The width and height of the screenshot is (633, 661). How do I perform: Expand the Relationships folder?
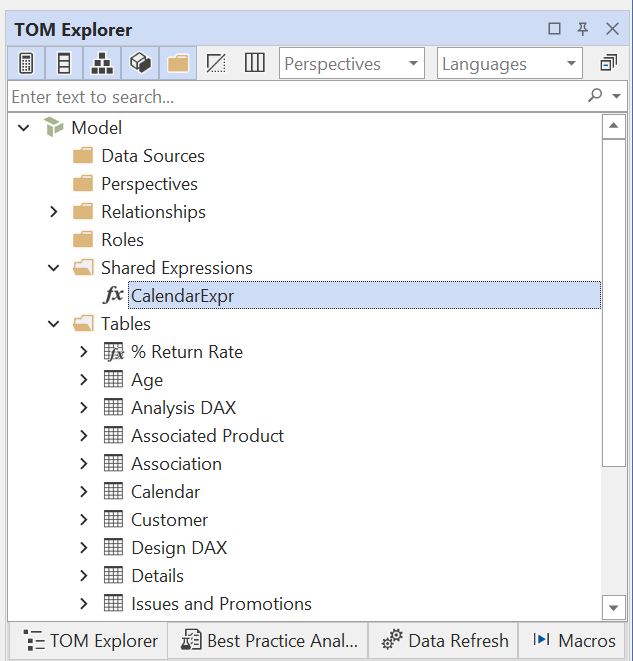tap(54, 212)
